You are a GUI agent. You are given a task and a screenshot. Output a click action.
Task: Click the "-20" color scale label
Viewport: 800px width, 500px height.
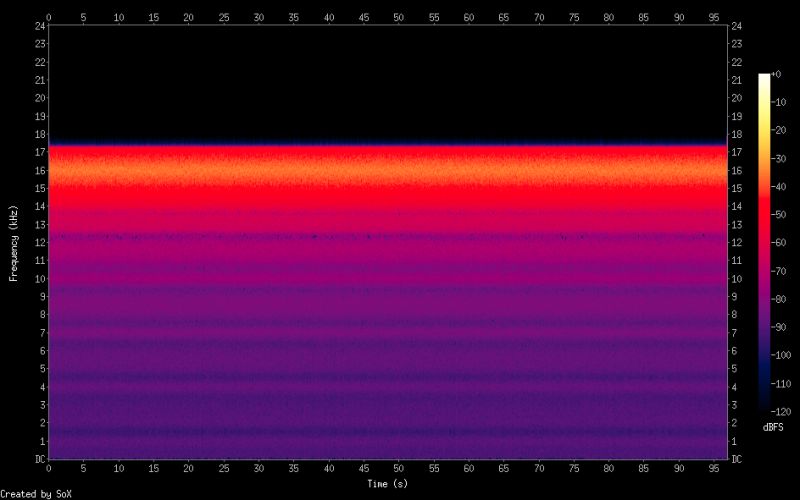[x=779, y=130]
